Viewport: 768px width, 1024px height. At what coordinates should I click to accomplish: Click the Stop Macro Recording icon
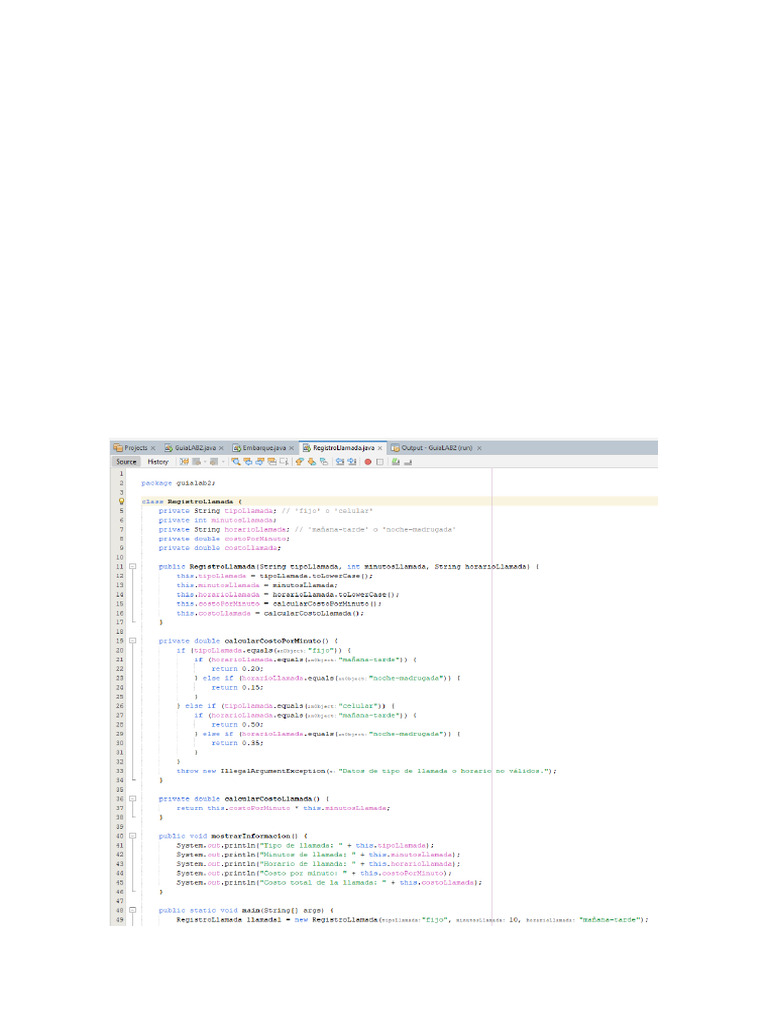379,462
